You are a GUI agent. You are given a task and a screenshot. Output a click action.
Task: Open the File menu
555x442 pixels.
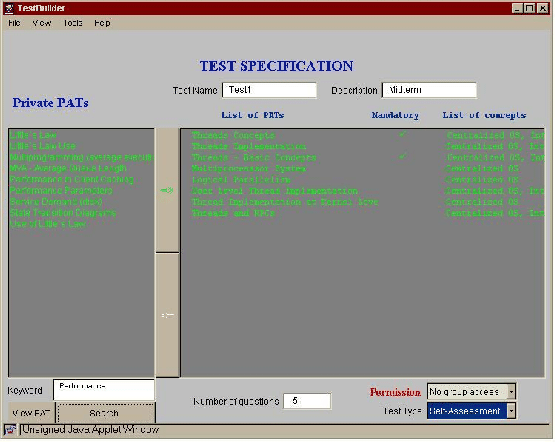pyautogui.click(x=15, y=23)
